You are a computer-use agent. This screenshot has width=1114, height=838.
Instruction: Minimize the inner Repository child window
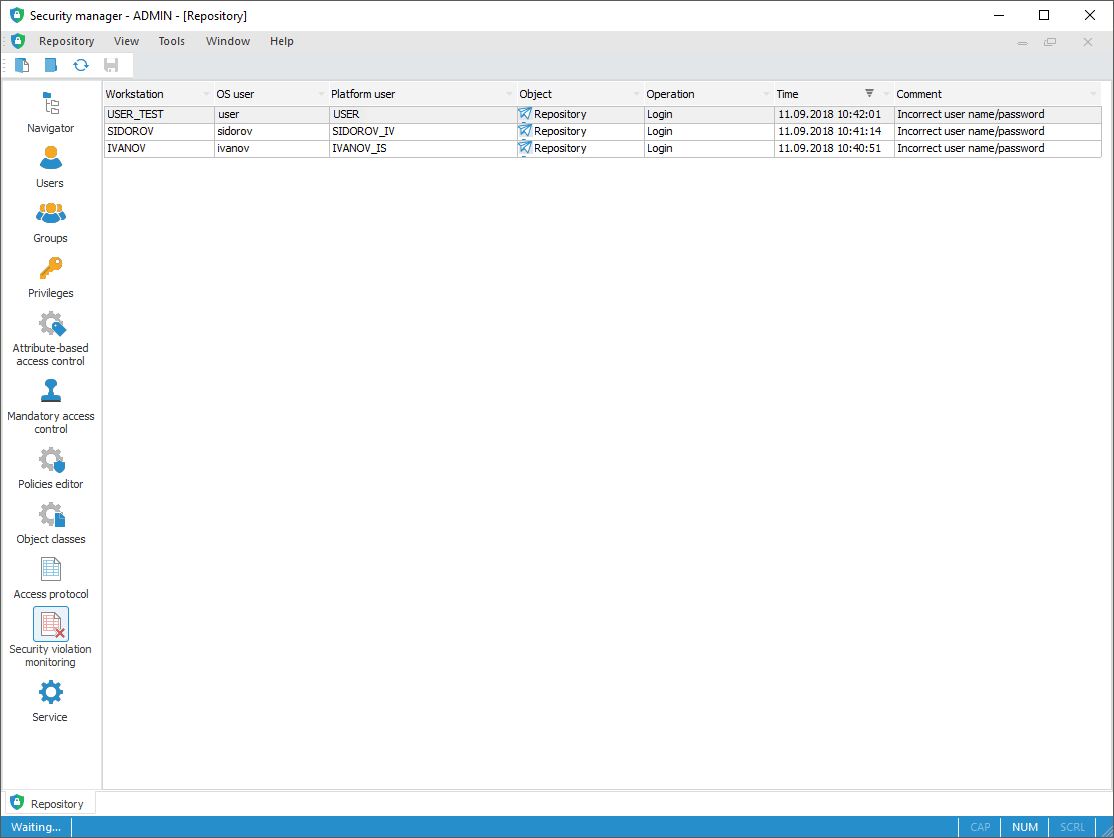pos(1022,42)
